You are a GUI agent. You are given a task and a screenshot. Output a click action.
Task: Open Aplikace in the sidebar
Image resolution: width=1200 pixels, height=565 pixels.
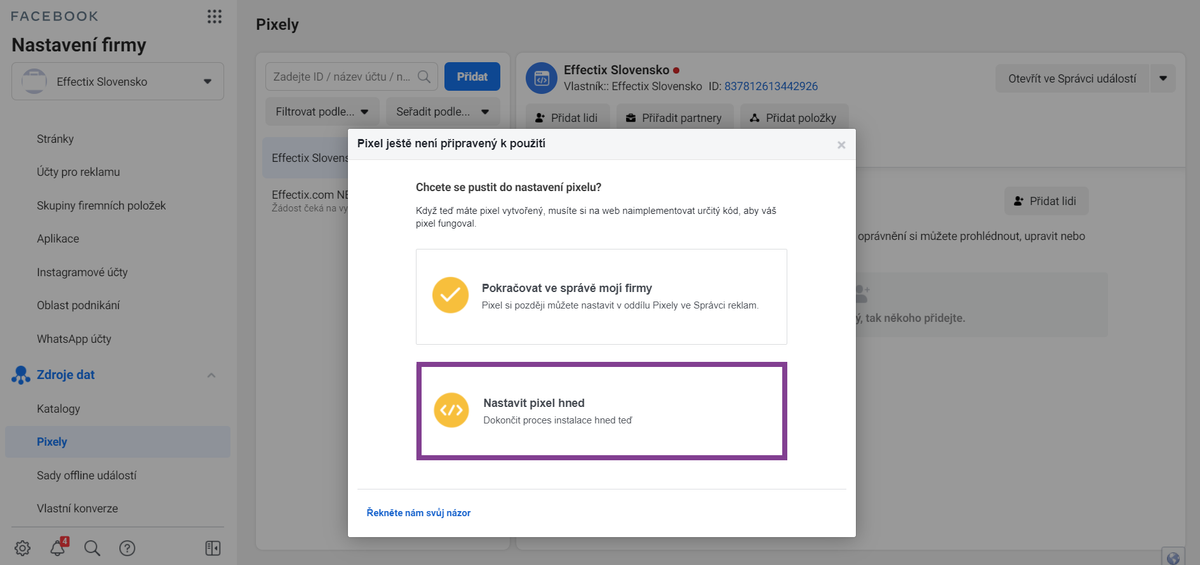[58, 239]
